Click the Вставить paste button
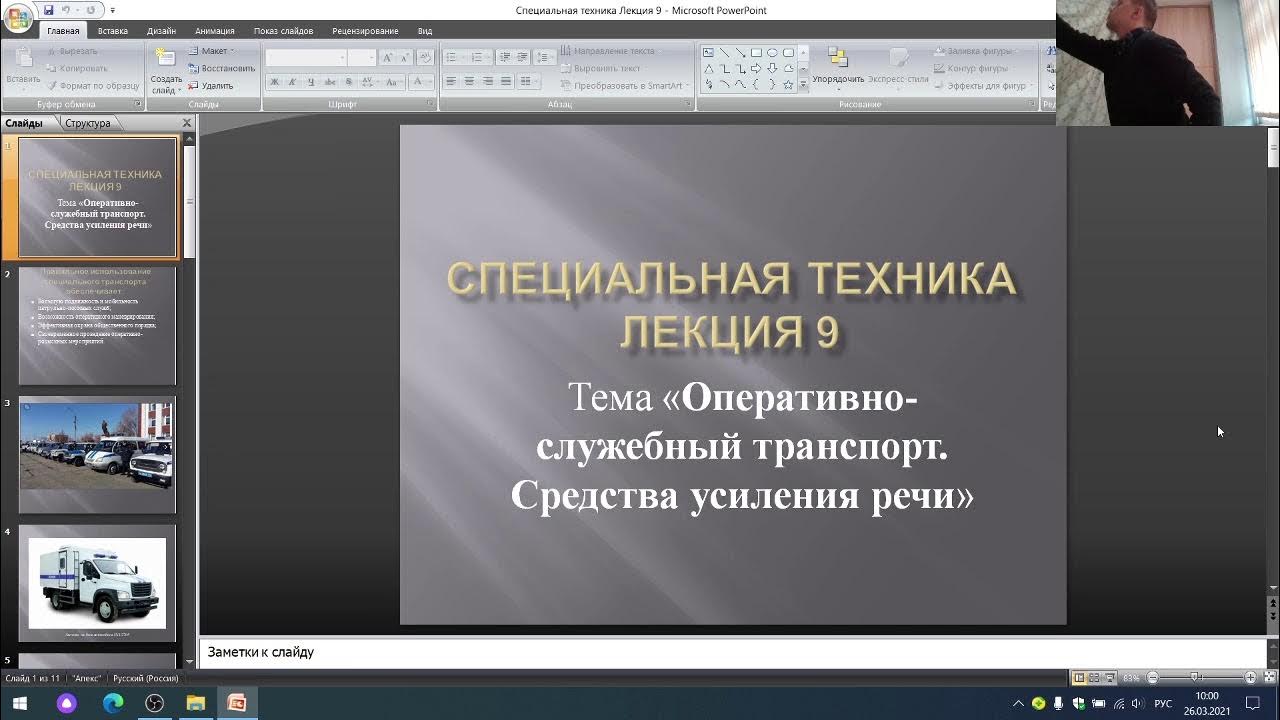 tap(23, 67)
